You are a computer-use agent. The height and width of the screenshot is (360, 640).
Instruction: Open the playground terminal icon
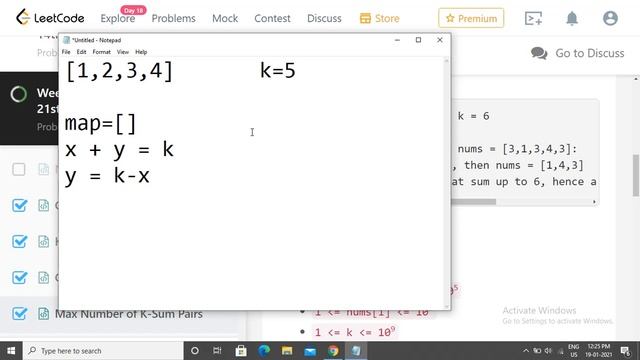click(533, 18)
